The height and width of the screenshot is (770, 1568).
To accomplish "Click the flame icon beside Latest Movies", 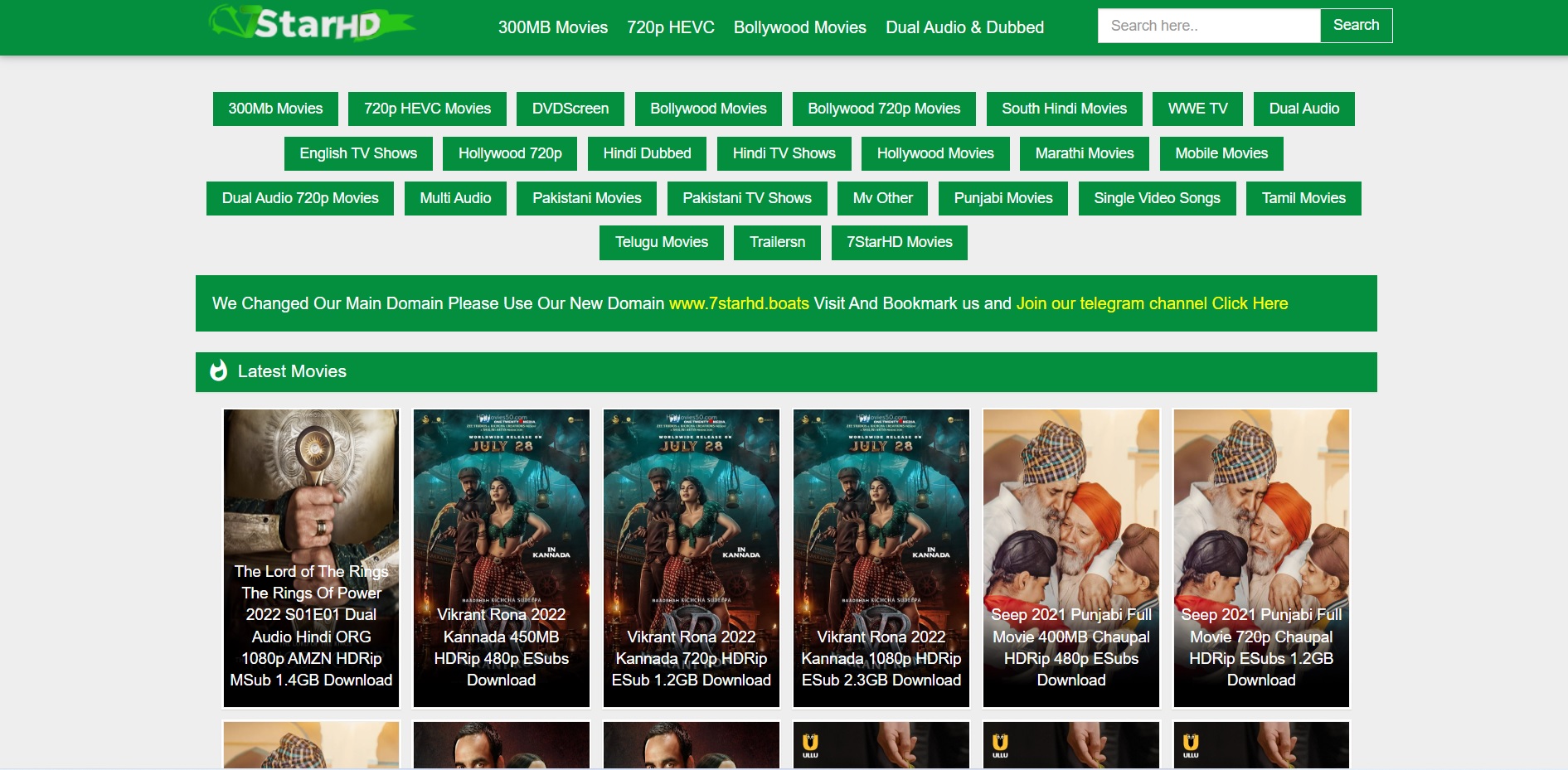I will click(x=218, y=370).
